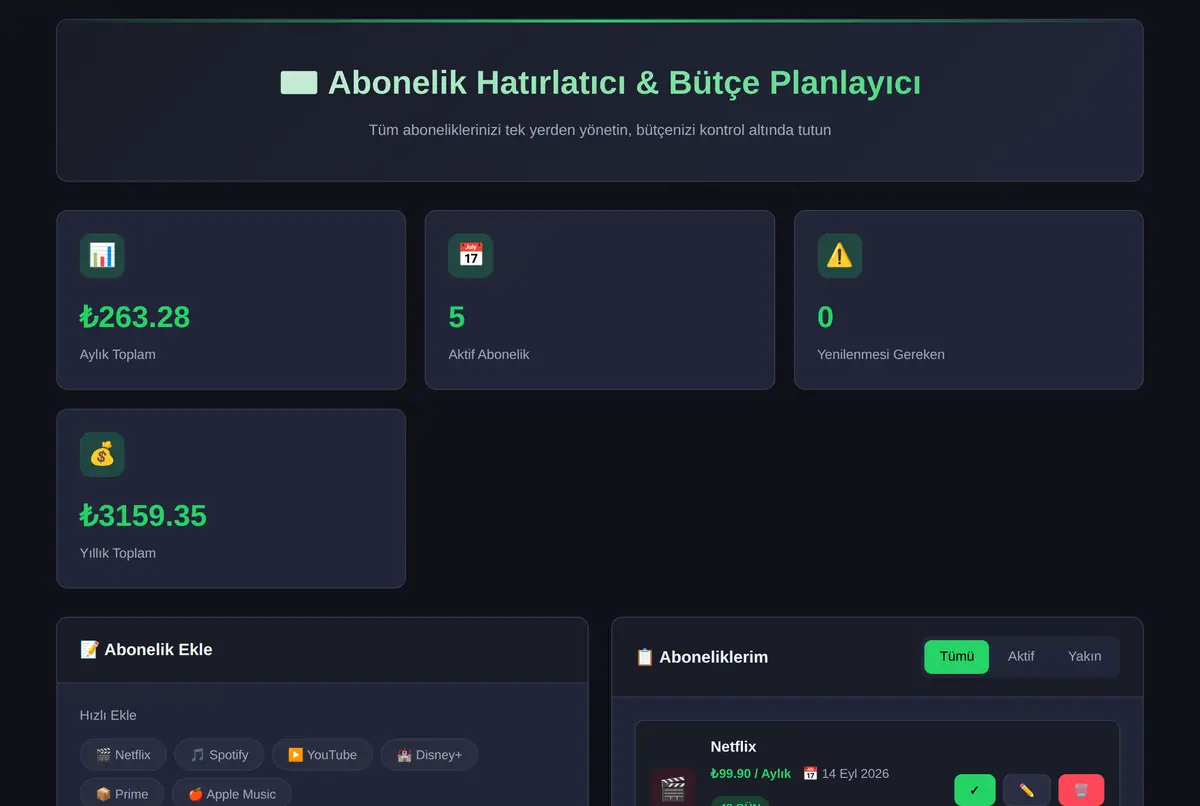
Task: Click the clipboard icon beside Aboneliklerim
Action: click(645, 657)
